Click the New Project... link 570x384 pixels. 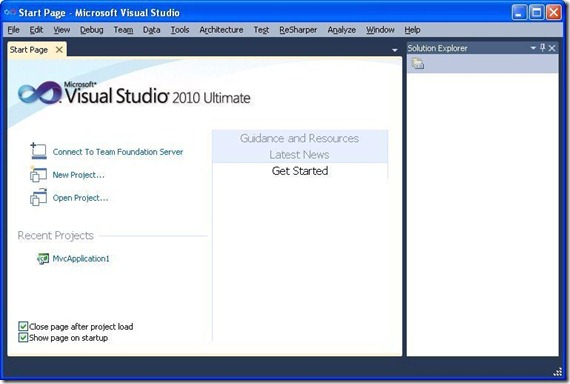point(79,175)
